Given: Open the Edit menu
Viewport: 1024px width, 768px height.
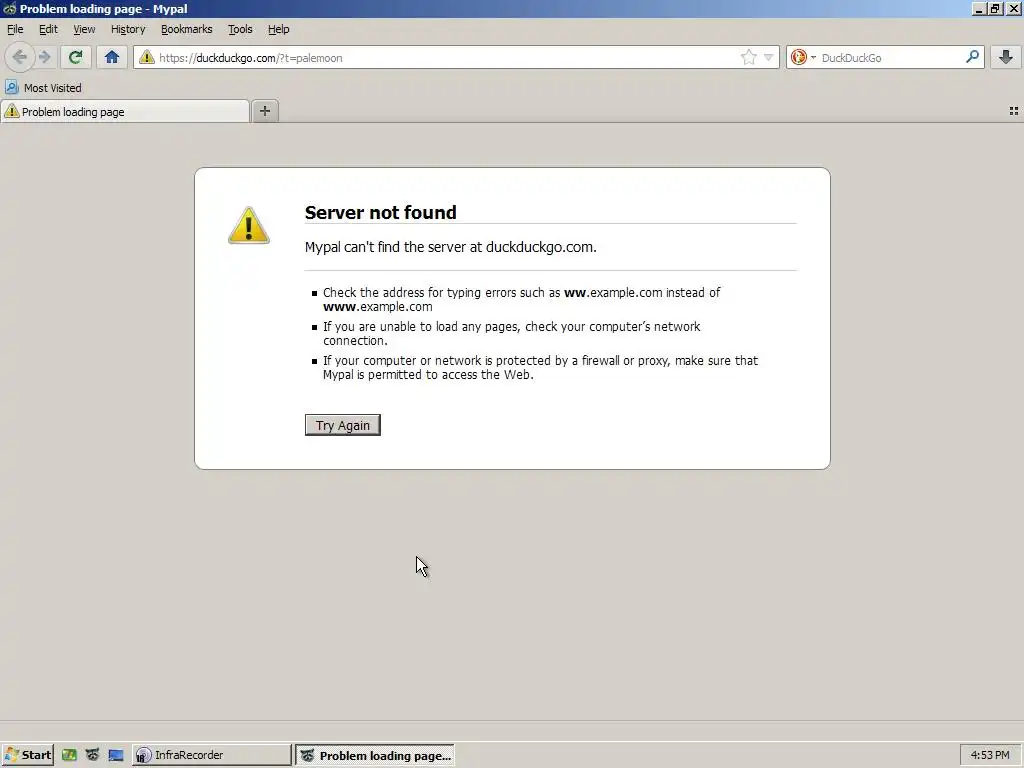Looking at the screenshot, I should pos(48,29).
